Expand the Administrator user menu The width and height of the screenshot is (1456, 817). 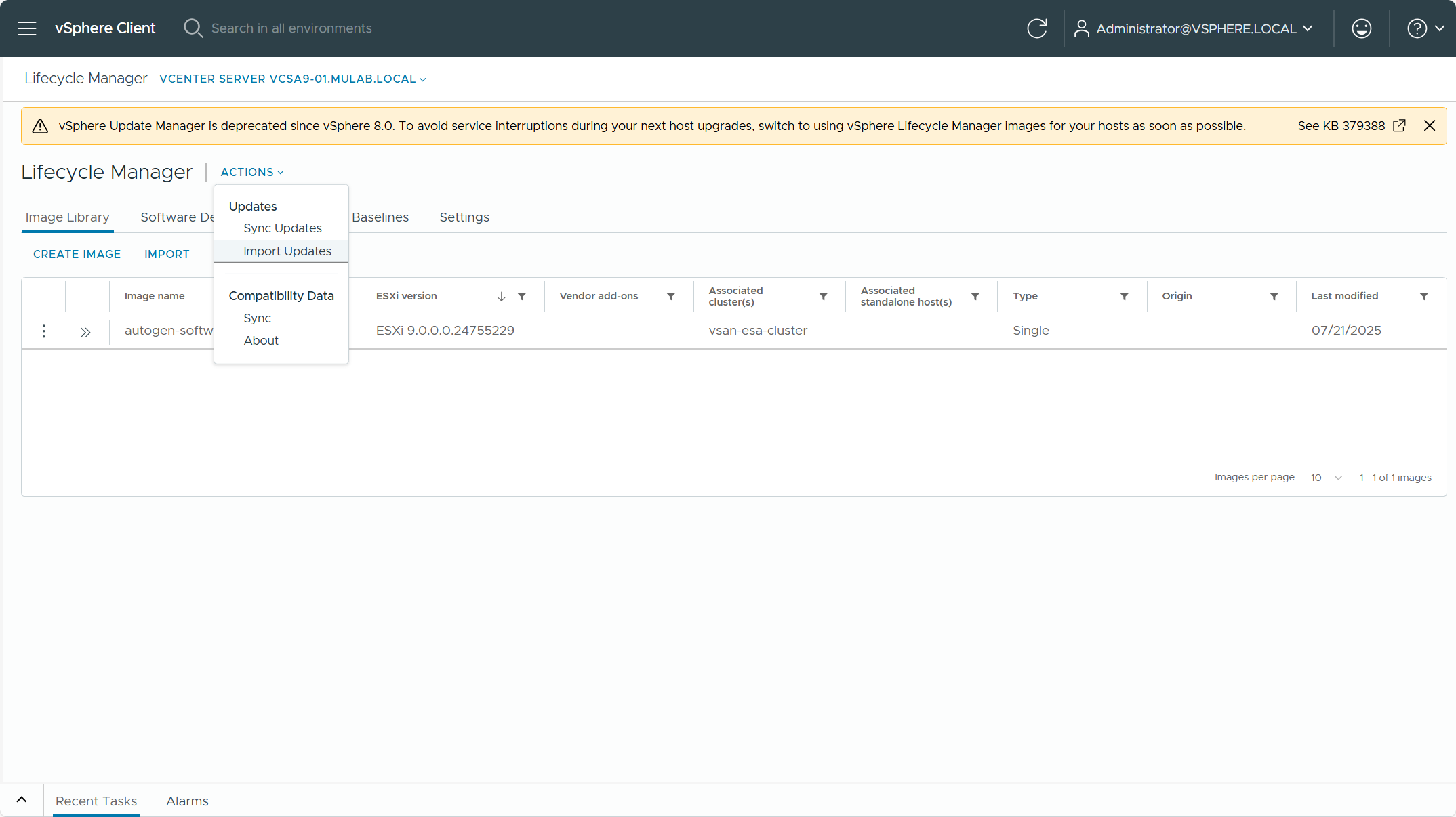1194,28
